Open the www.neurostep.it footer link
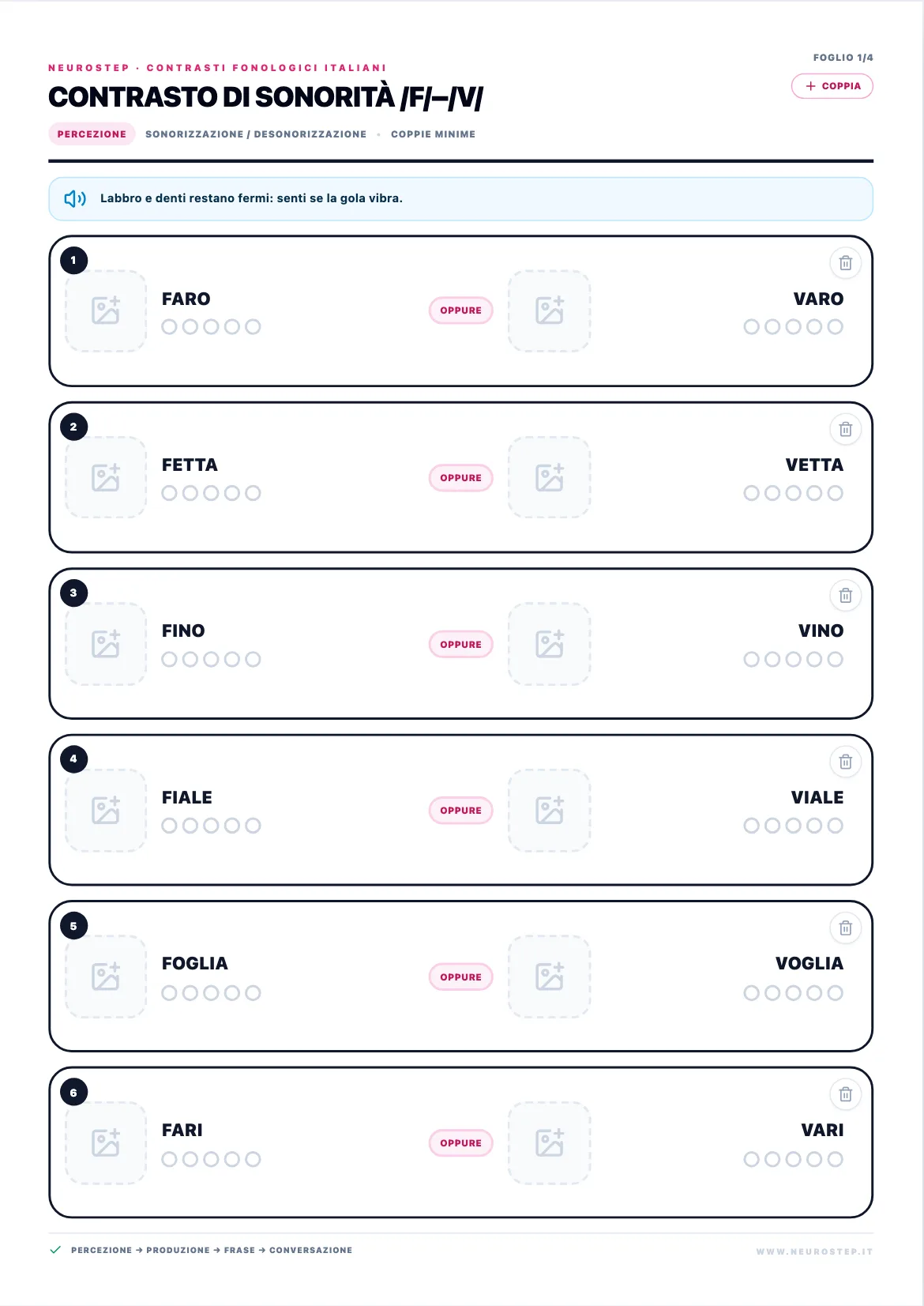 814,1251
